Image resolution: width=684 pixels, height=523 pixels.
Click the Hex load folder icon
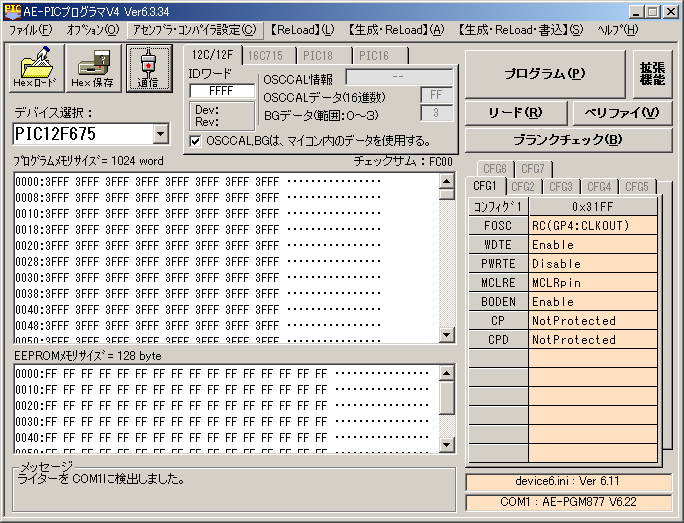[x=37, y=68]
